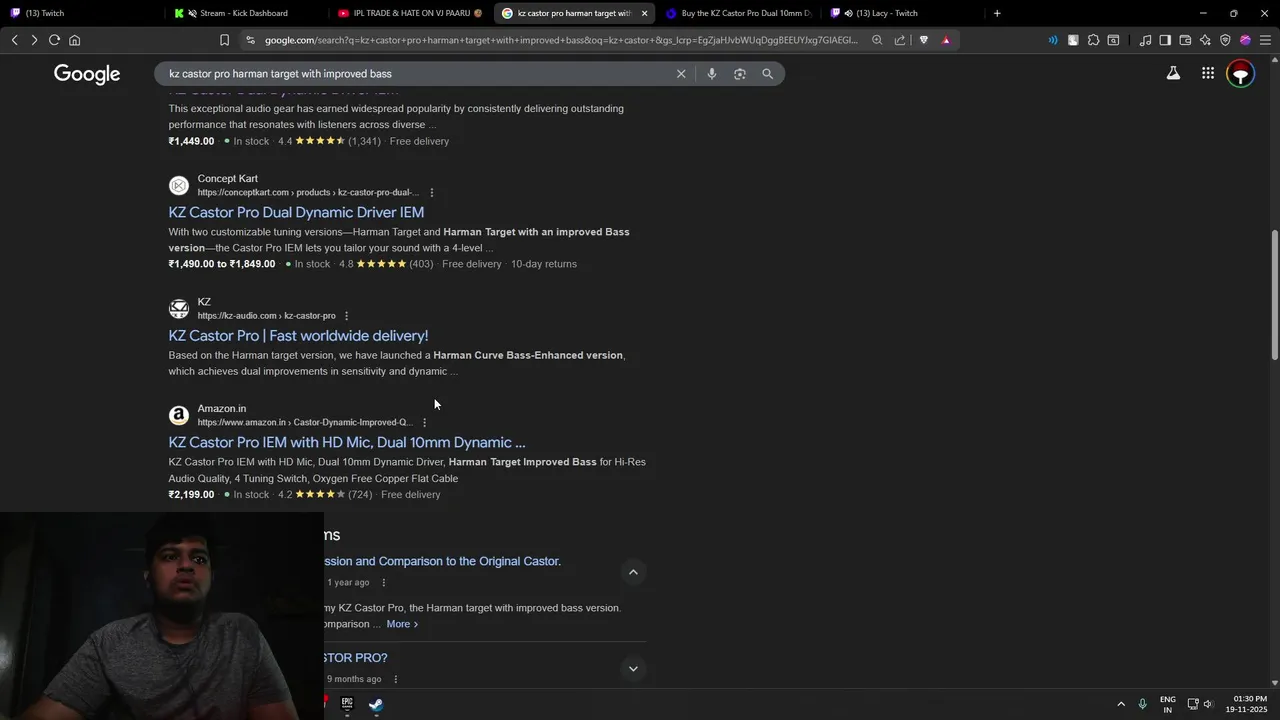Image resolution: width=1280 pixels, height=720 pixels.
Task: Click the Concept Kart site favicon
Action: point(179,185)
